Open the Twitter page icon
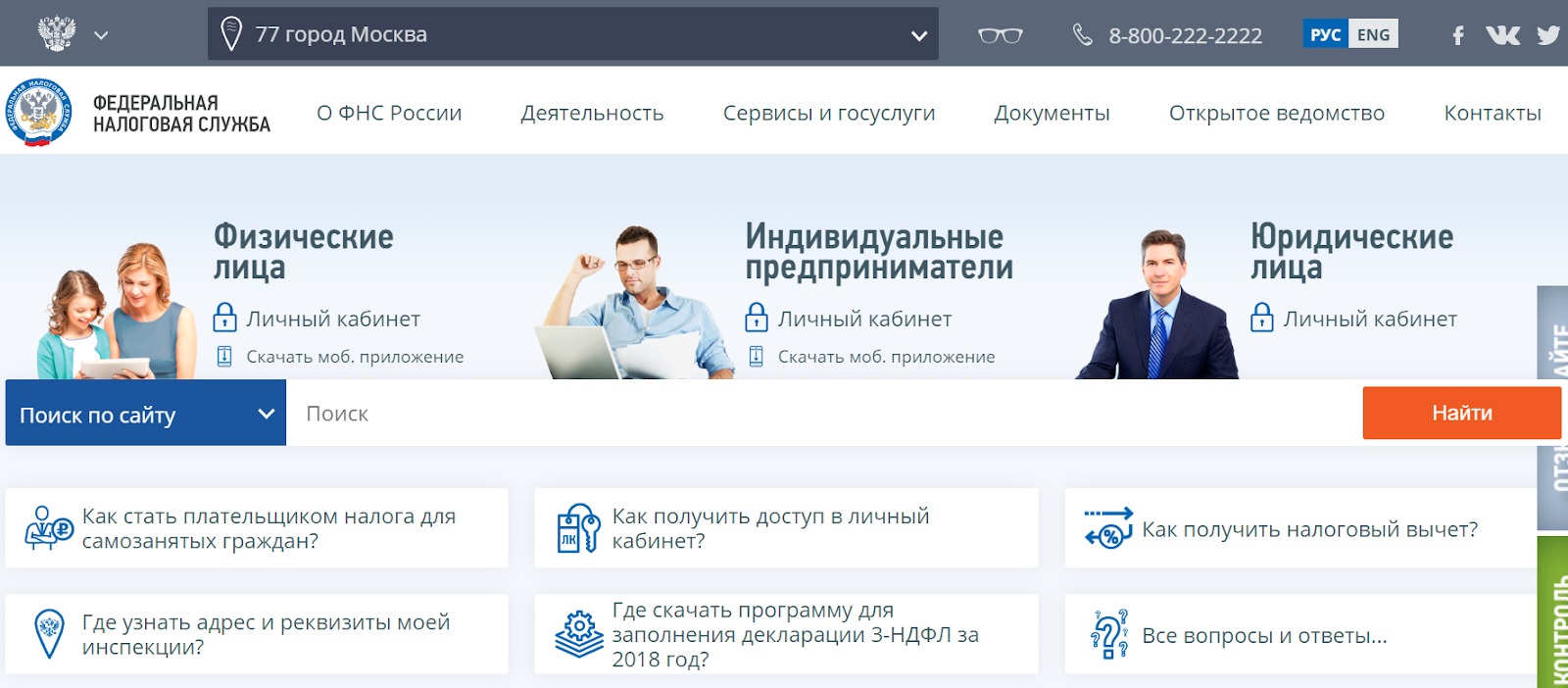 click(x=1548, y=35)
